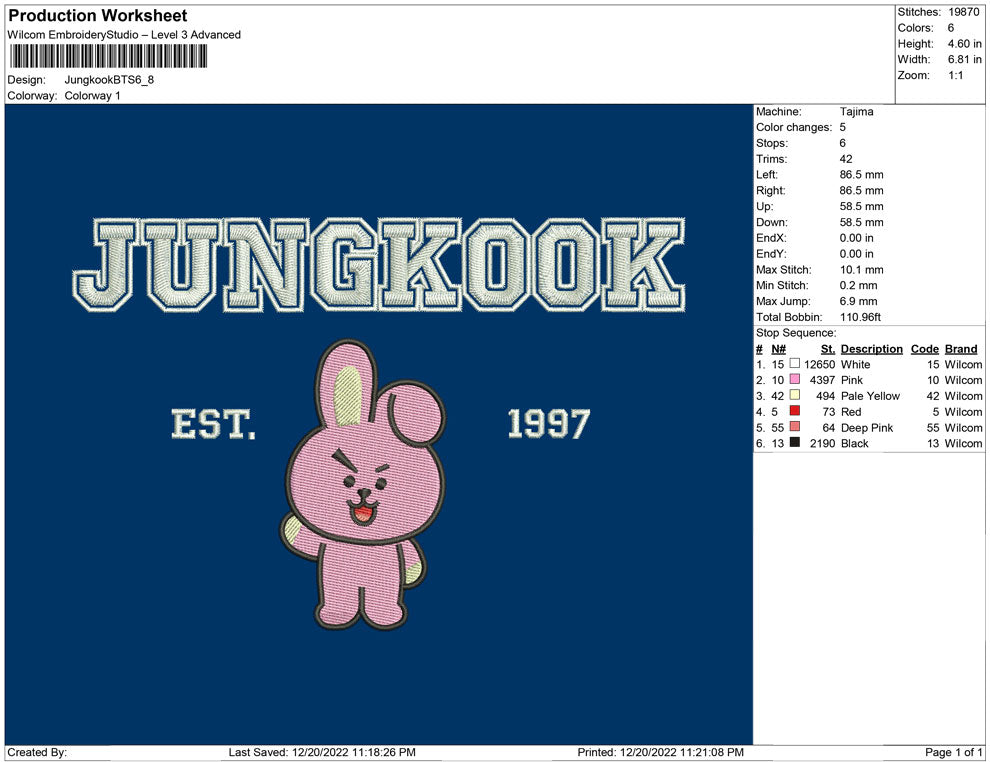Click the 'Colorway 1' value
The height and width of the screenshot is (762, 990).
pos(92,96)
